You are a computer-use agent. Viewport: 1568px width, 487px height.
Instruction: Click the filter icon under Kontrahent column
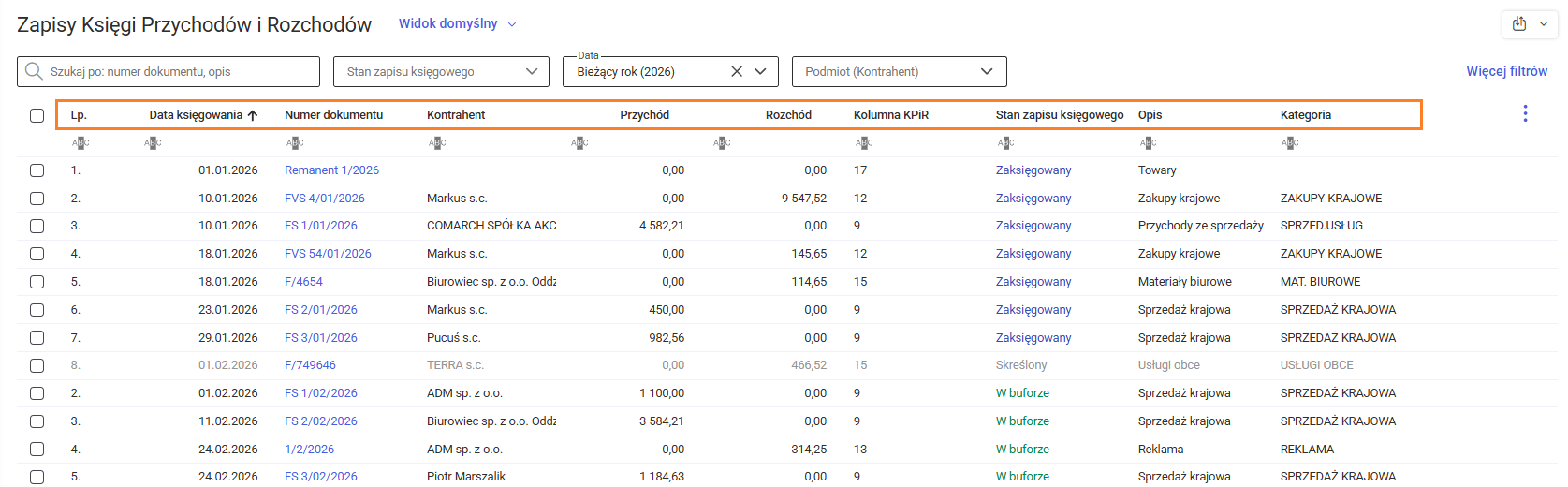[437, 143]
